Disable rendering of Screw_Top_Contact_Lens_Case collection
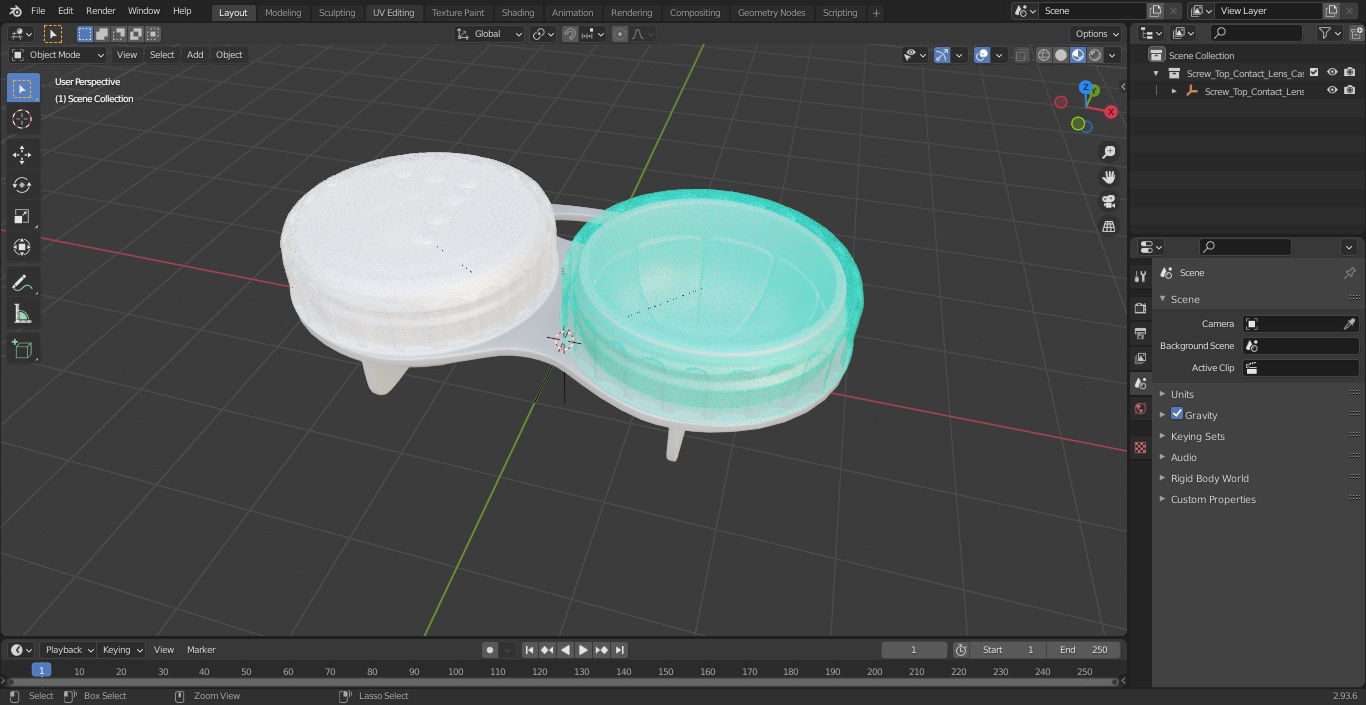 pyautogui.click(x=1350, y=72)
